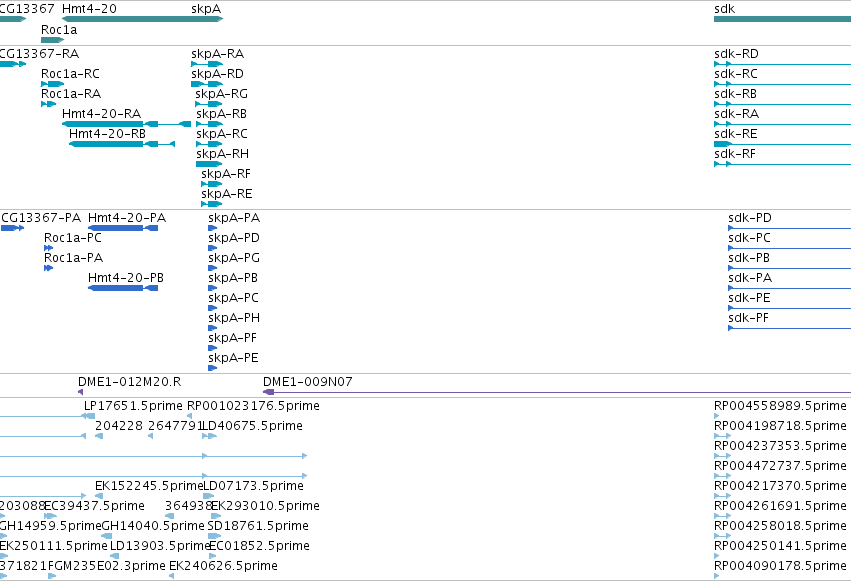
Task: Select the skpA-RB transcript
Action: point(221,114)
